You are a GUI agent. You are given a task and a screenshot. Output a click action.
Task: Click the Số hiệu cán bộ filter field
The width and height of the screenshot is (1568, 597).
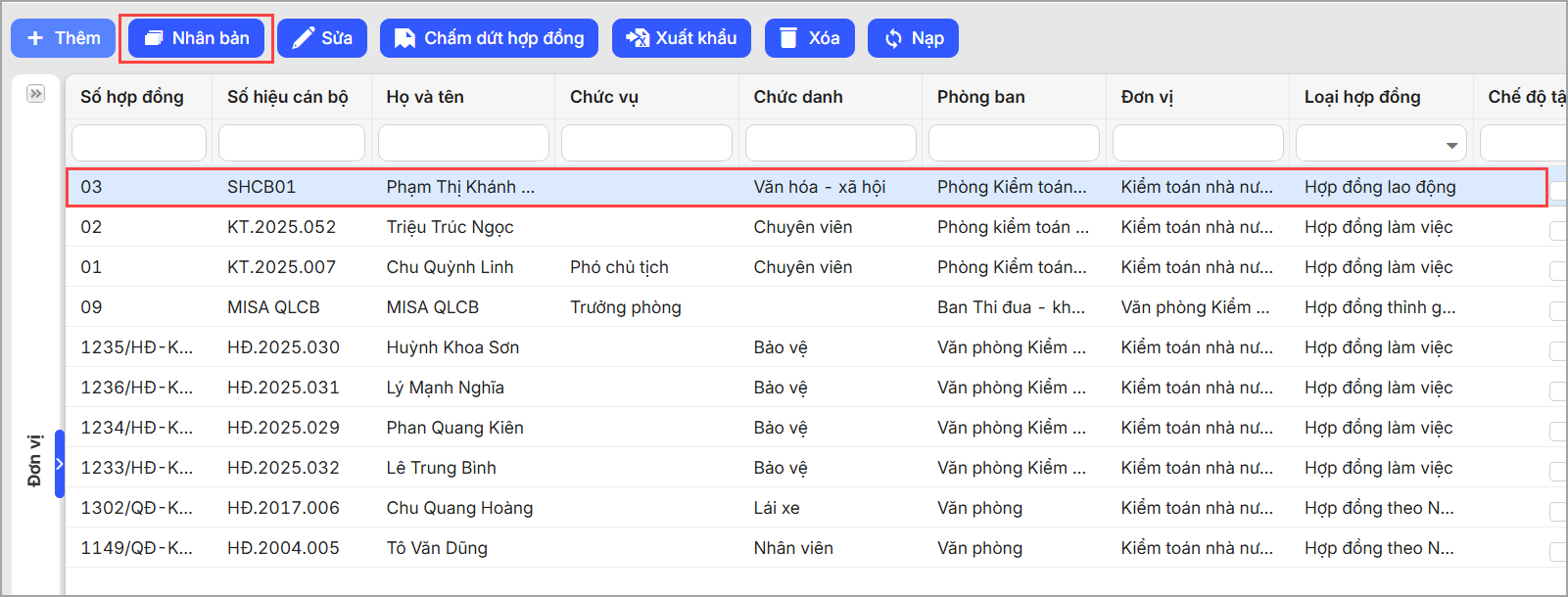point(291,143)
